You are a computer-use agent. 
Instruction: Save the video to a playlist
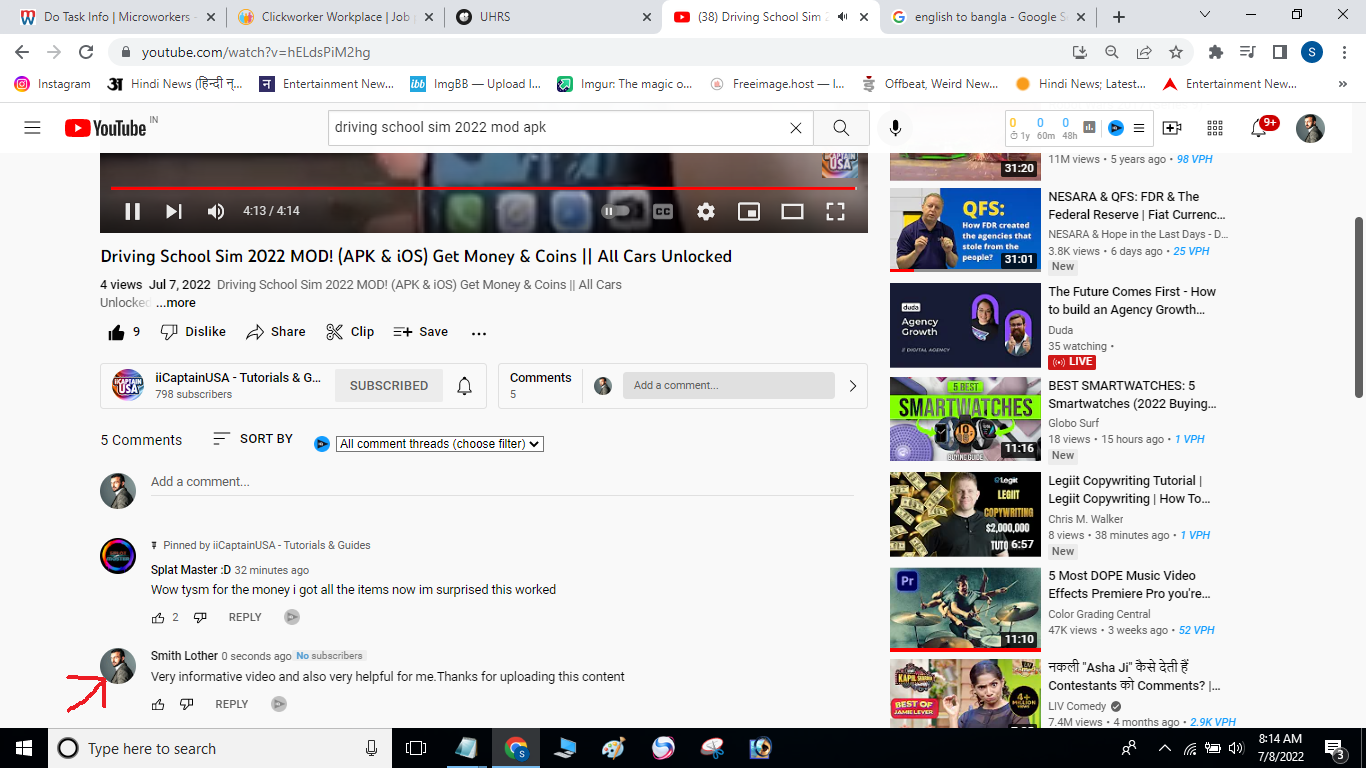[420, 332]
